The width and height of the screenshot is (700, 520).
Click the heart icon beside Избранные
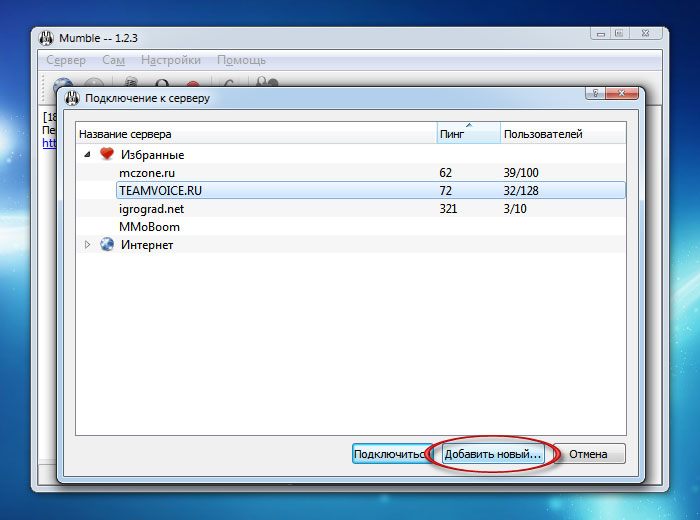[107, 154]
